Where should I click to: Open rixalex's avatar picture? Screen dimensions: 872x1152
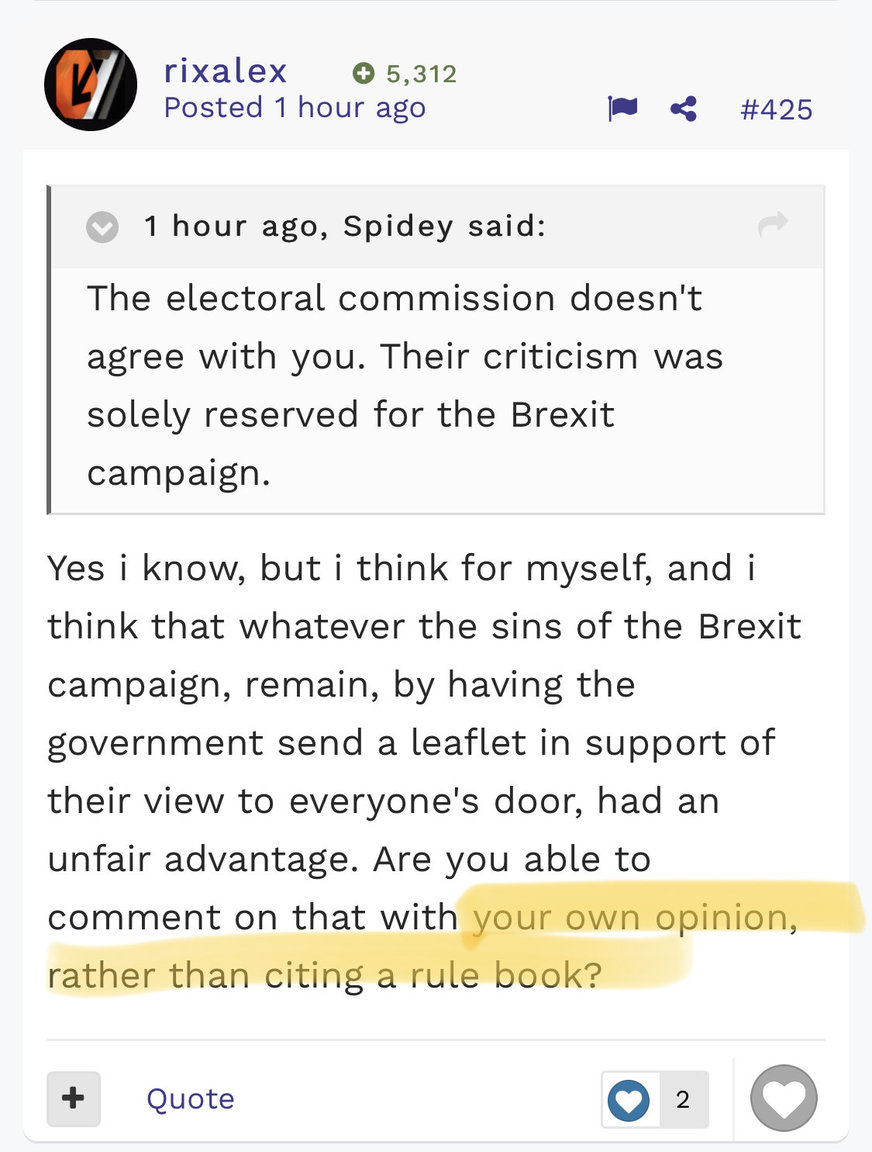click(90, 85)
